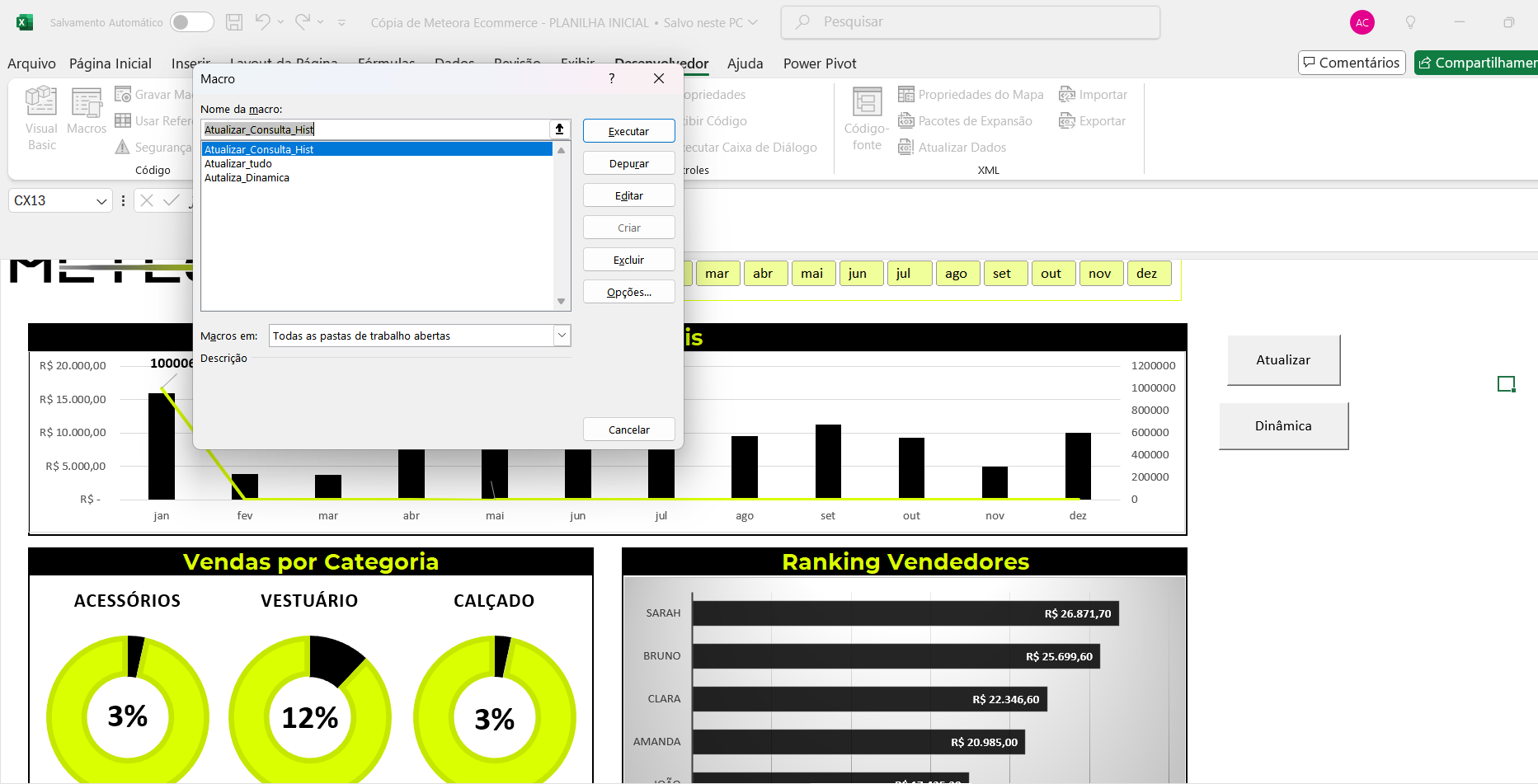Open file save location dropdown in title
The height and width of the screenshot is (784, 1538).
pyautogui.click(x=752, y=22)
